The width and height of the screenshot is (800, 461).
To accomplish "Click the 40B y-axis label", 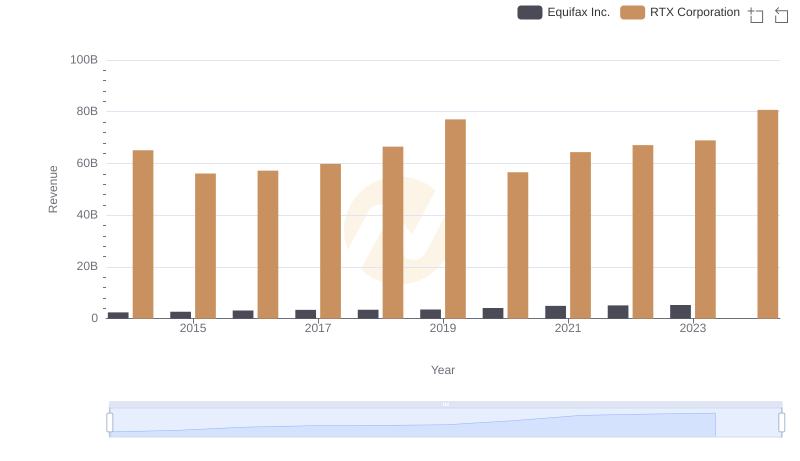I will 87,215.
